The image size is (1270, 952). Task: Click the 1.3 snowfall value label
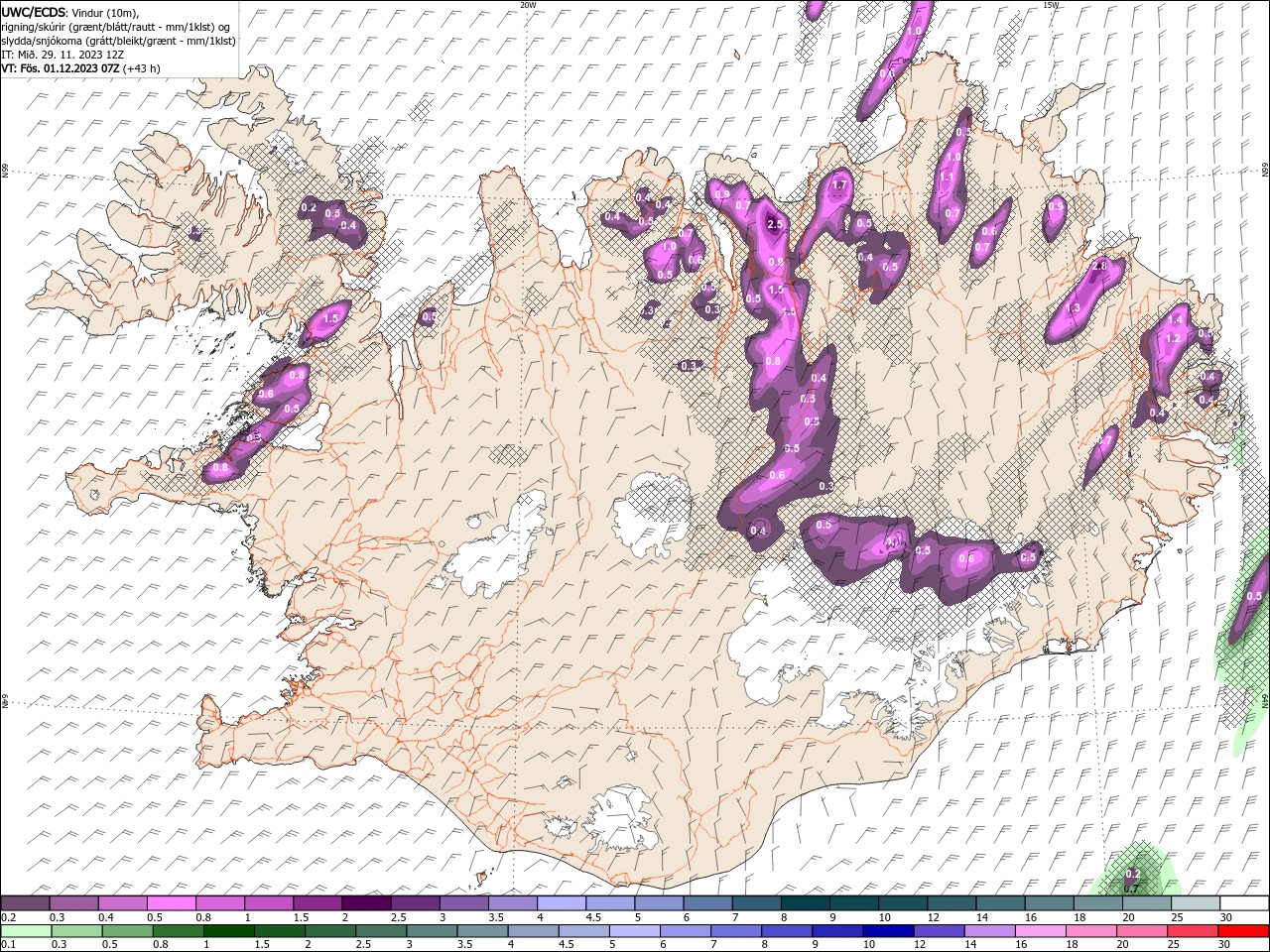pos(1072,308)
